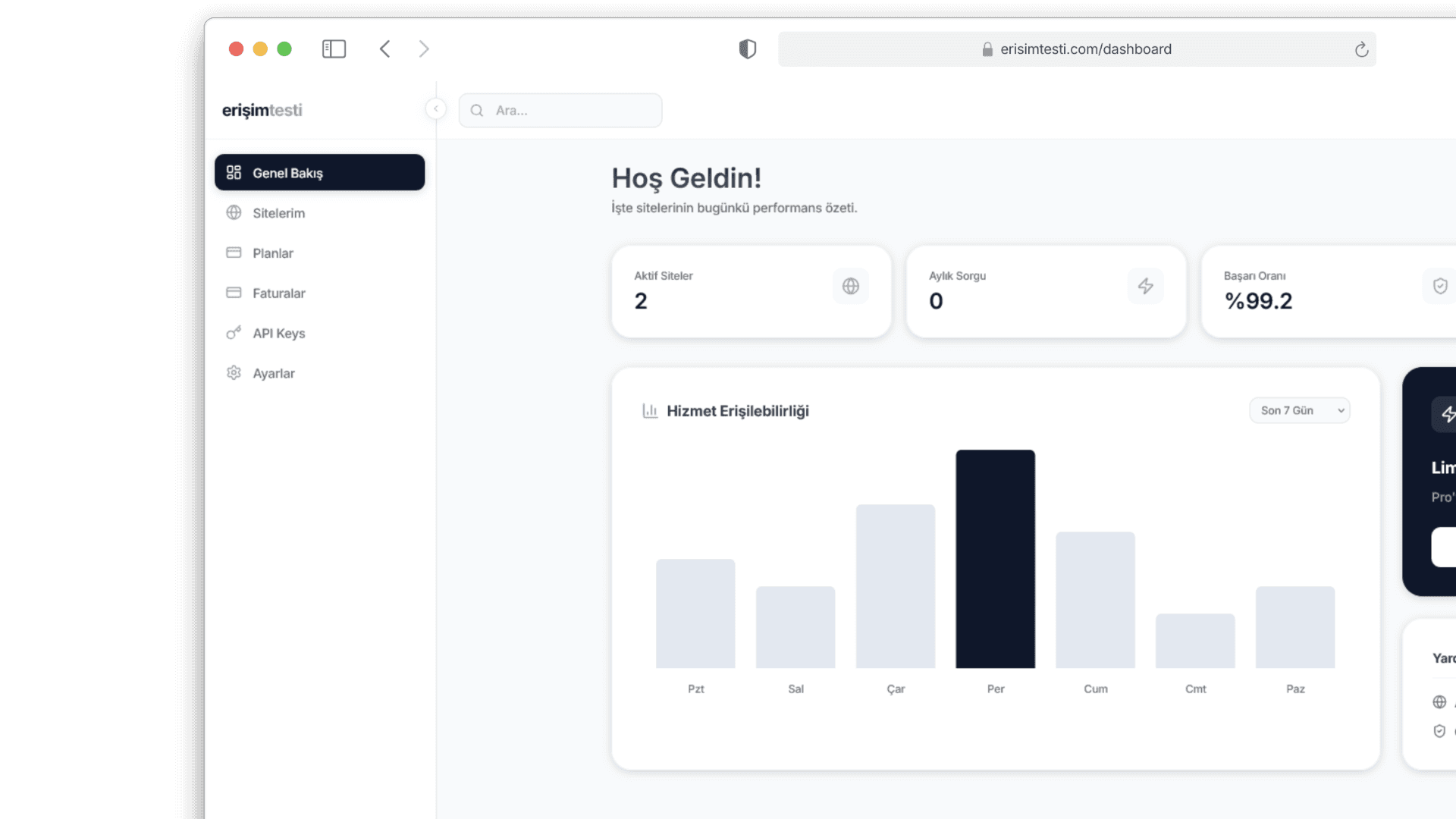Screen dimensions: 1456x819
Task: Click the globe icon next to Sitelerim
Action: point(234,212)
